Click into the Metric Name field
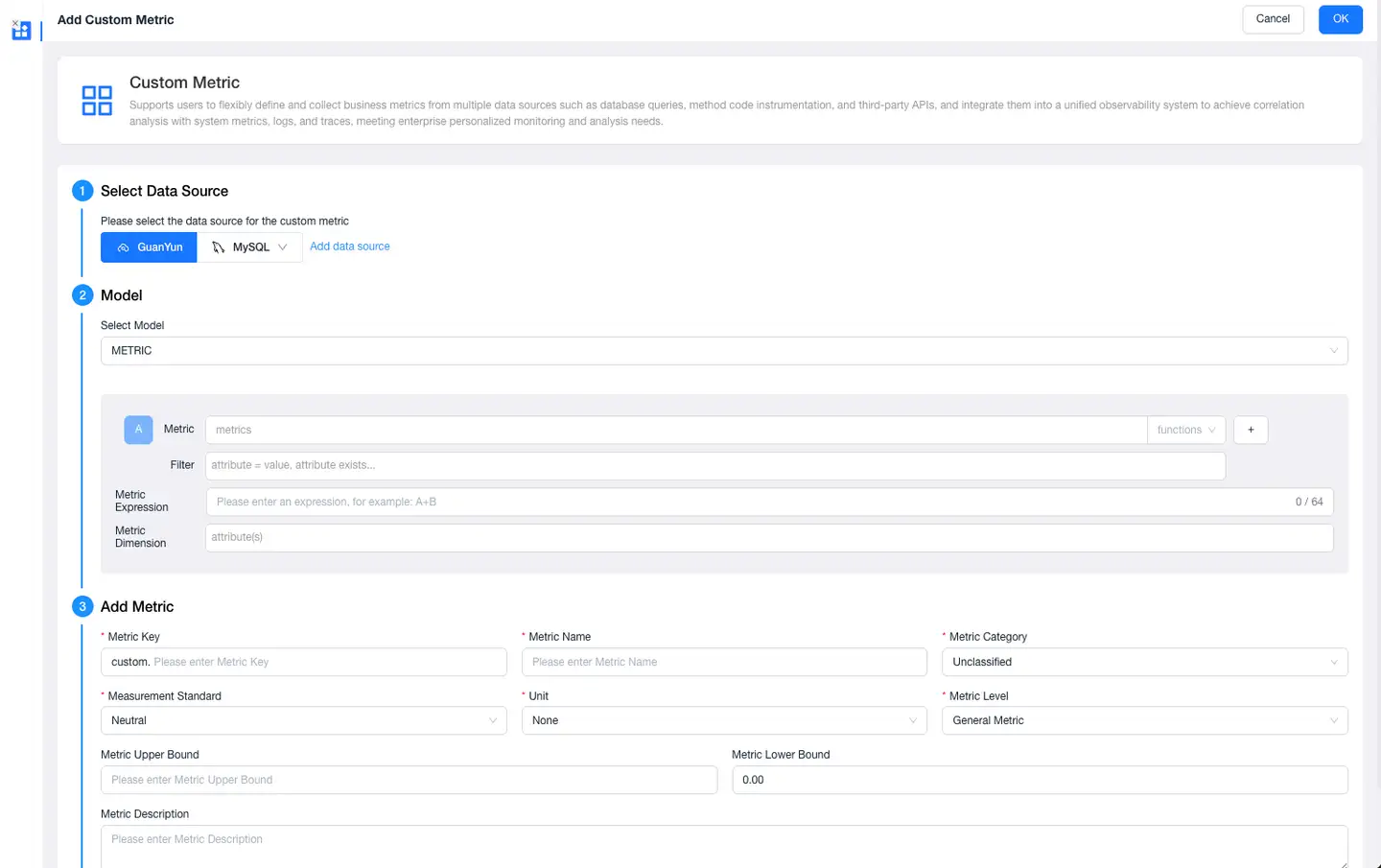The height and width of the screenshot is (868, 1381). point(723,662)
